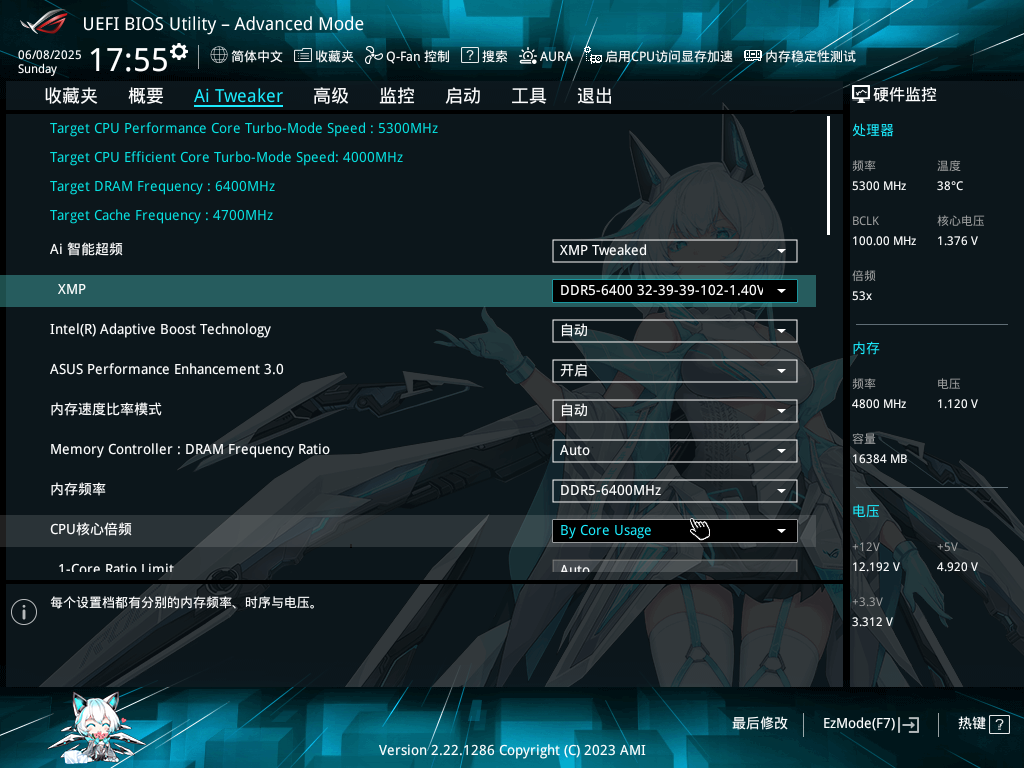The height and width of the screenshot is (768, 1024).
Task: Click the EzMode exit arrow icon
Action: 910,724
